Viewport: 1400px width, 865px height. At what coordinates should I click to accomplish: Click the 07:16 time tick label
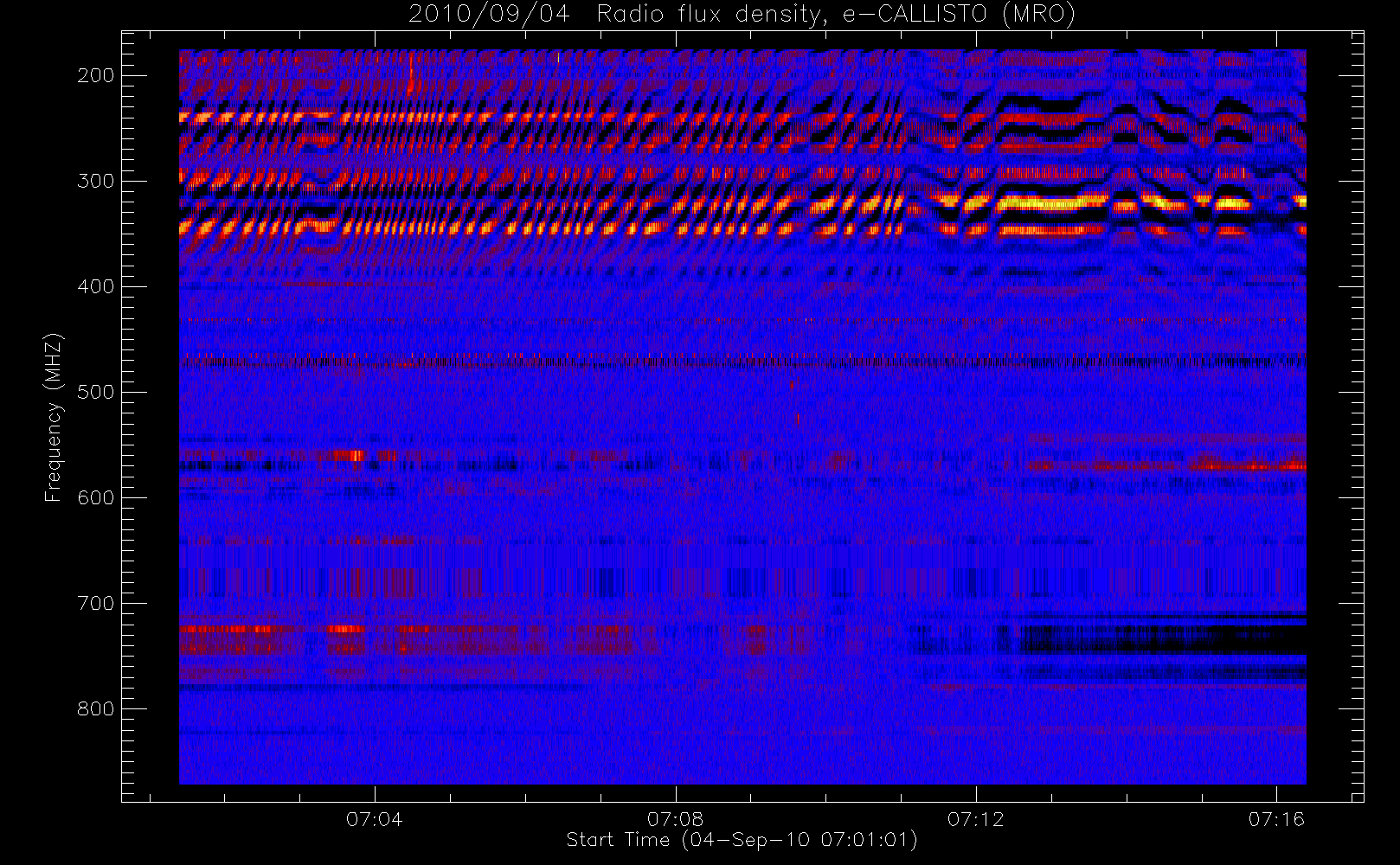(1276, 819)
